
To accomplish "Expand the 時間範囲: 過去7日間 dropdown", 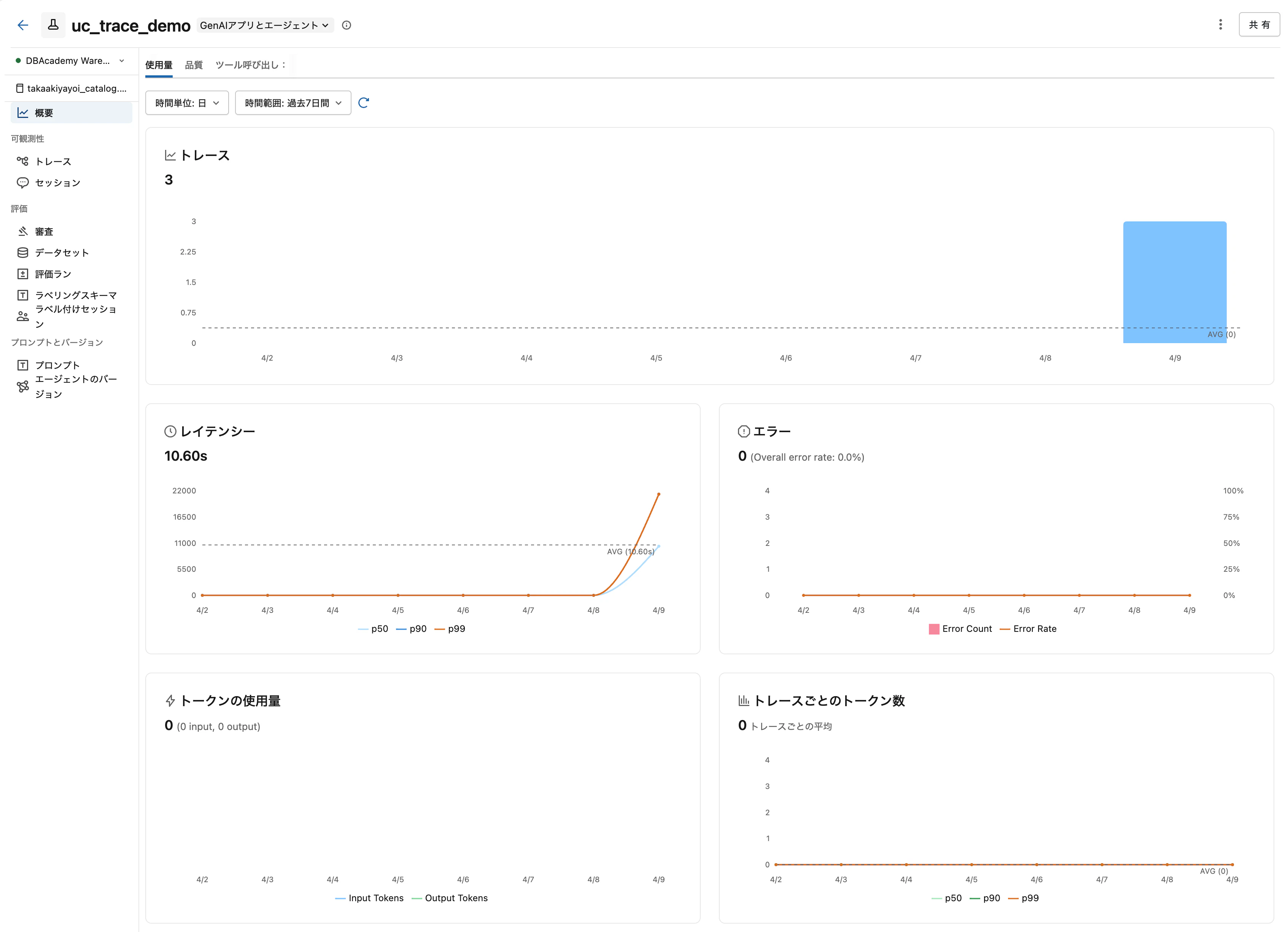I will click(x=293, y=103).
